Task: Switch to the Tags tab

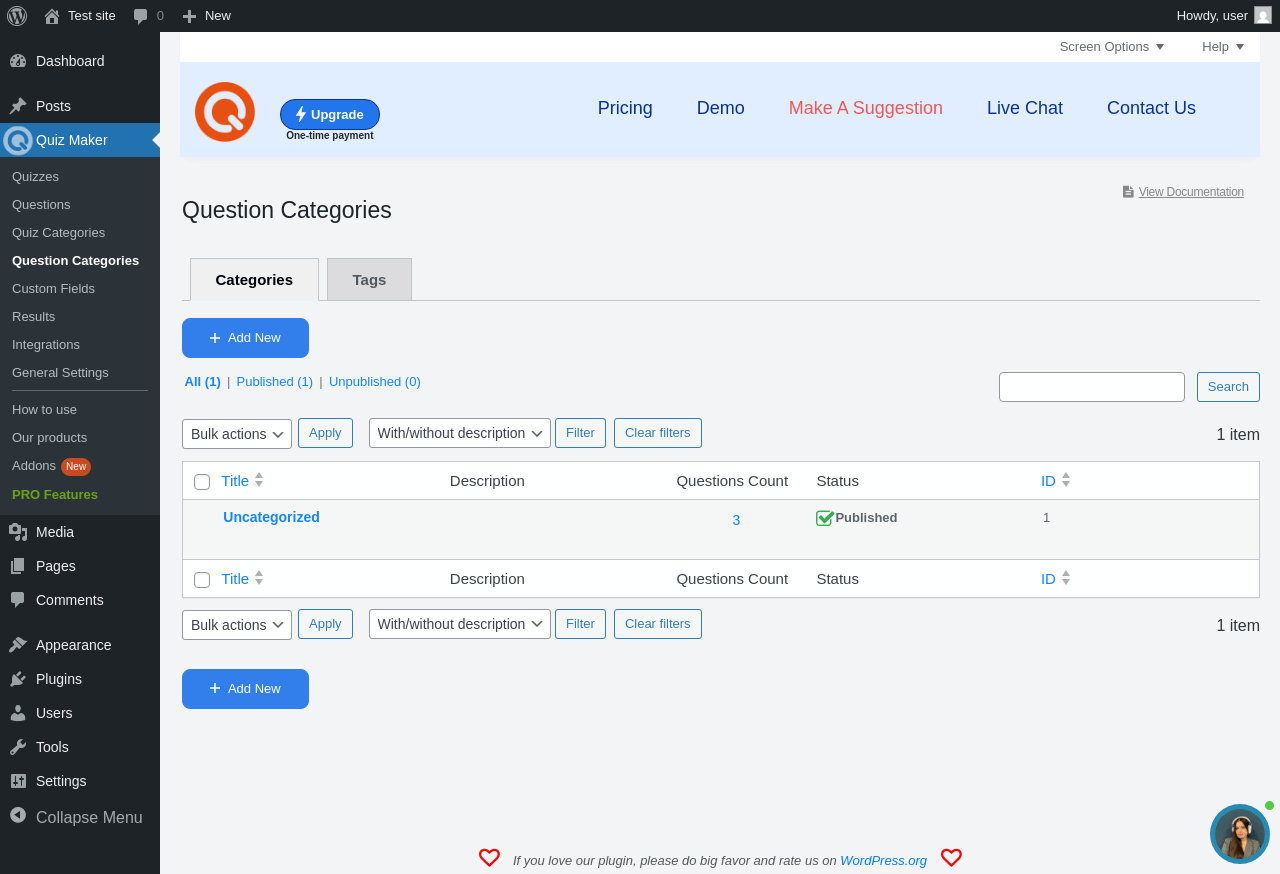Action: pos(369,280)
